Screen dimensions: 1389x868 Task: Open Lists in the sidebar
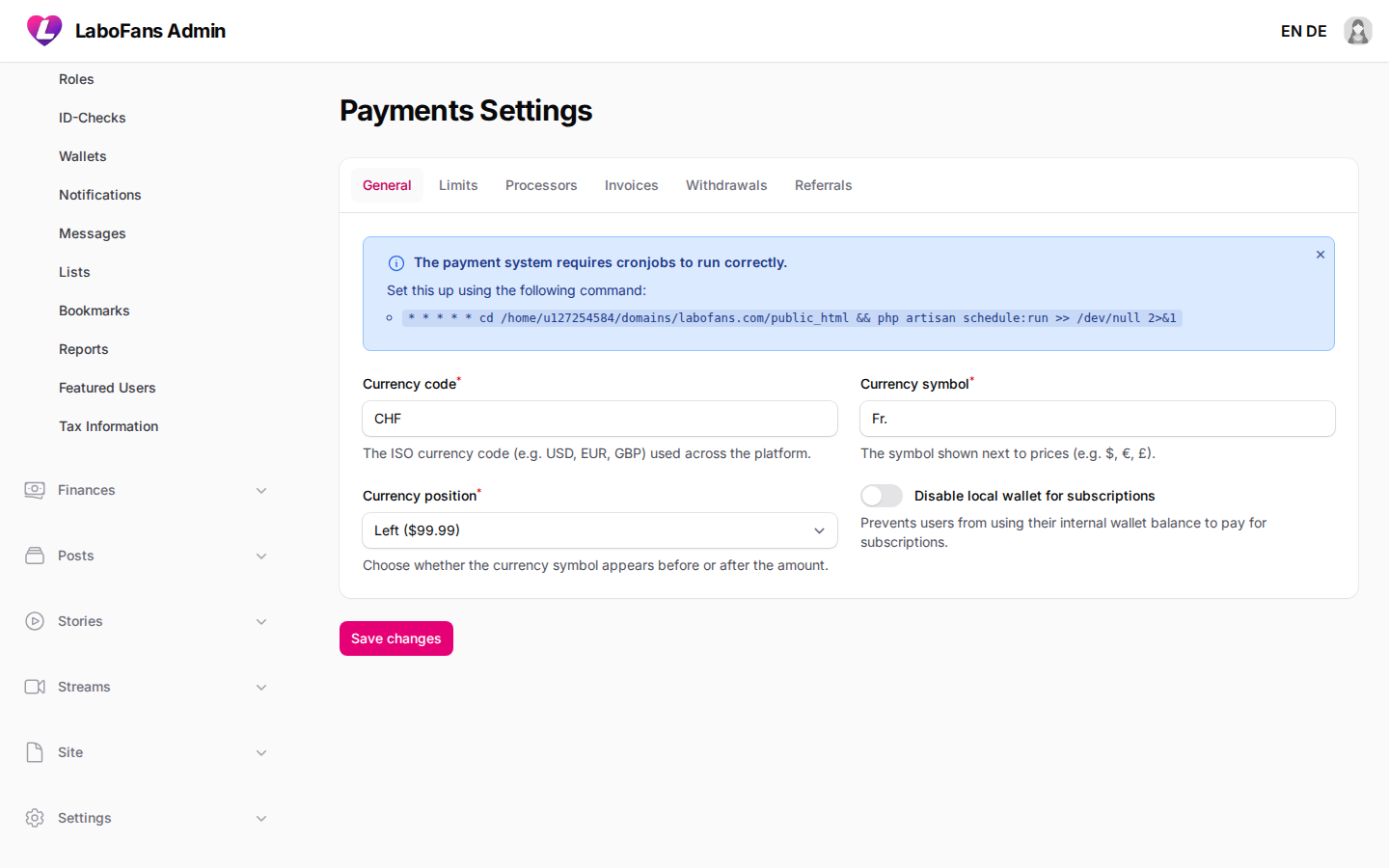[74, 272]
